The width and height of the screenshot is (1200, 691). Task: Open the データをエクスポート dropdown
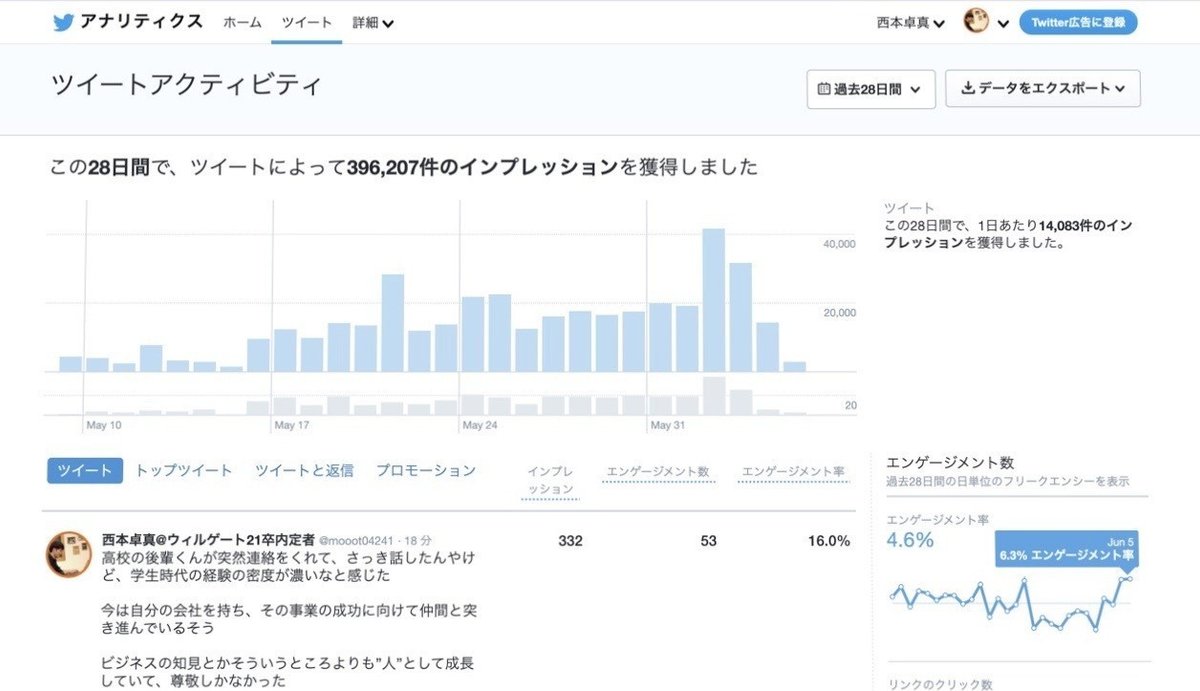(x=1042, y=89)
